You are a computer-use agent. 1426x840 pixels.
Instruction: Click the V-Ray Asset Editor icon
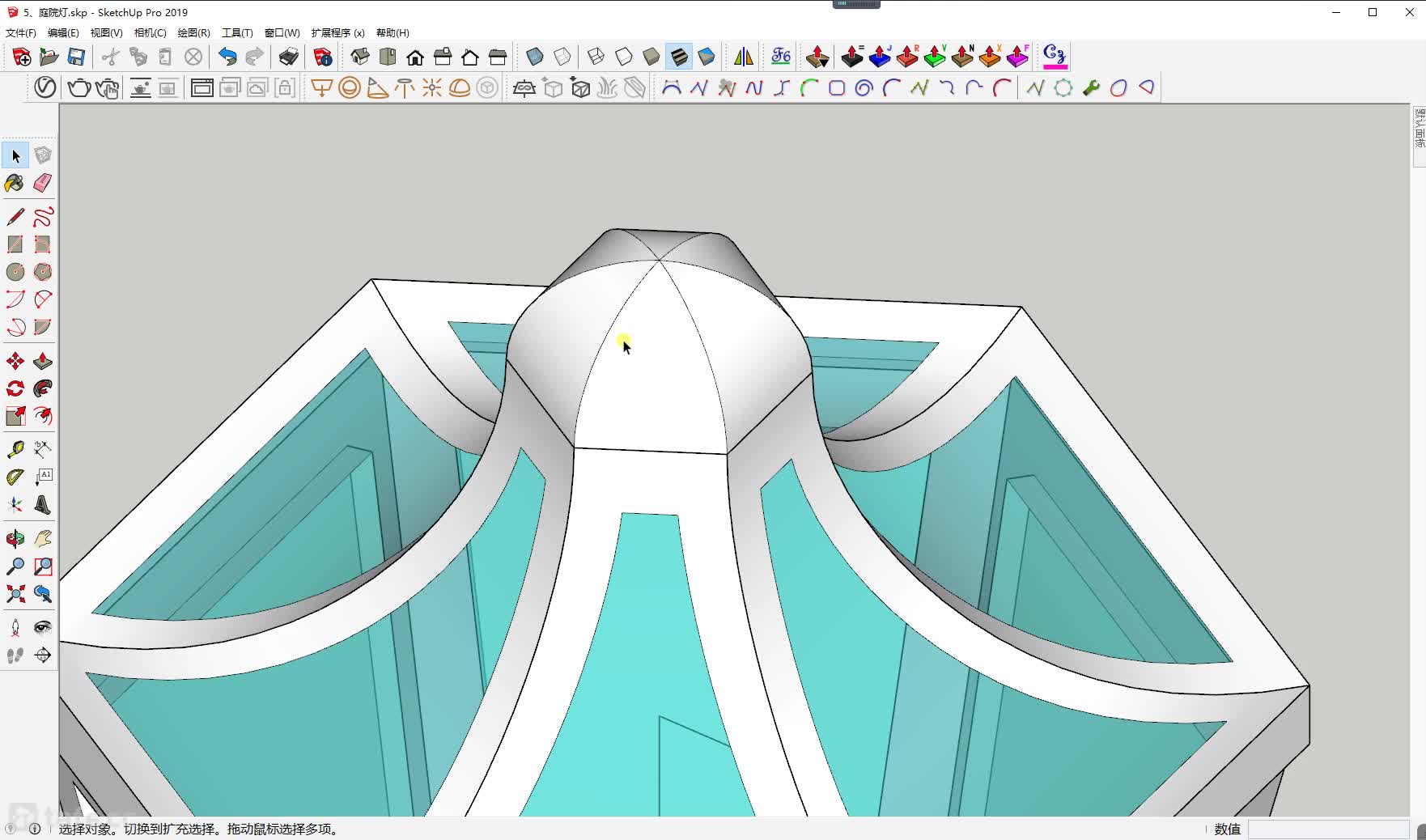(x=45, y=87)
